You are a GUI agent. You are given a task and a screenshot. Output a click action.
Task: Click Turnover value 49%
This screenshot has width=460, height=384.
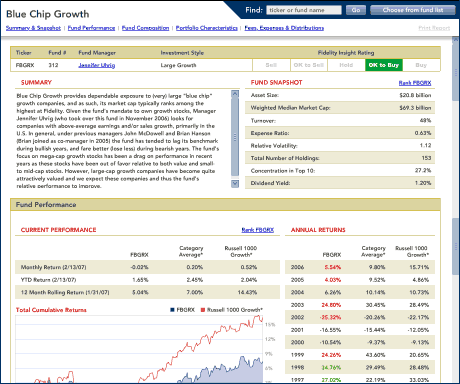(425, 120)
